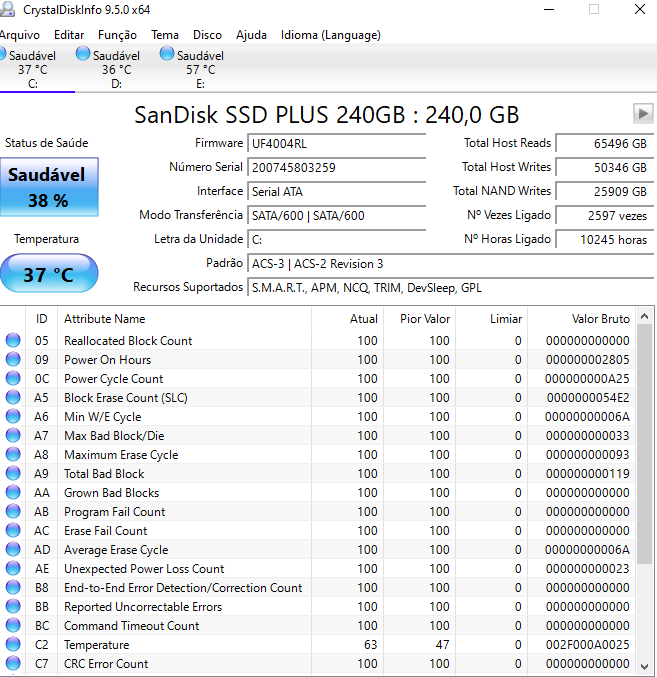Click the Valor Bruto column header
Screen dimensions: 657x677
point(581,319)
